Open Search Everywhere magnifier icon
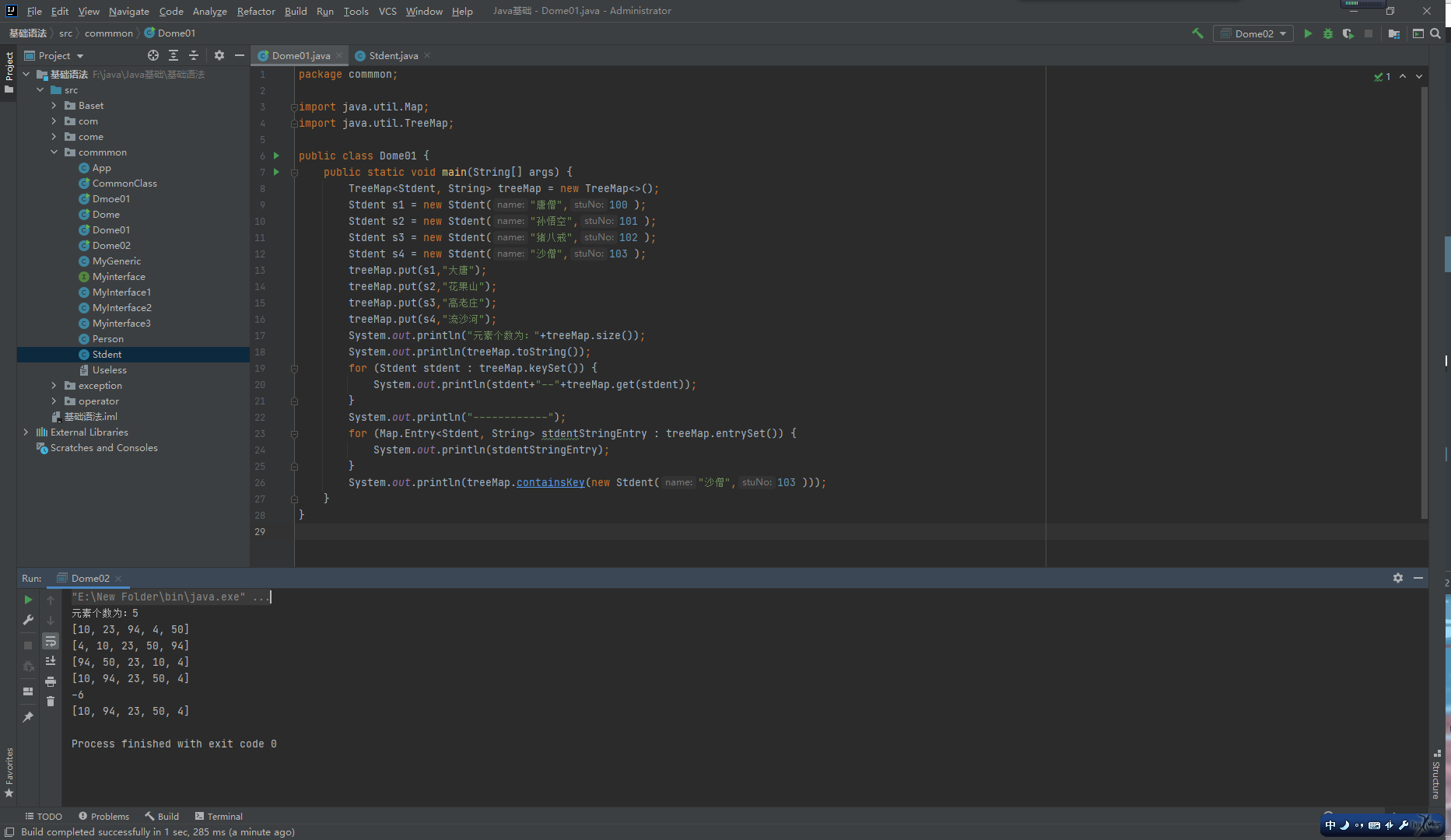1451x840 pixels. coord(1435,33)
